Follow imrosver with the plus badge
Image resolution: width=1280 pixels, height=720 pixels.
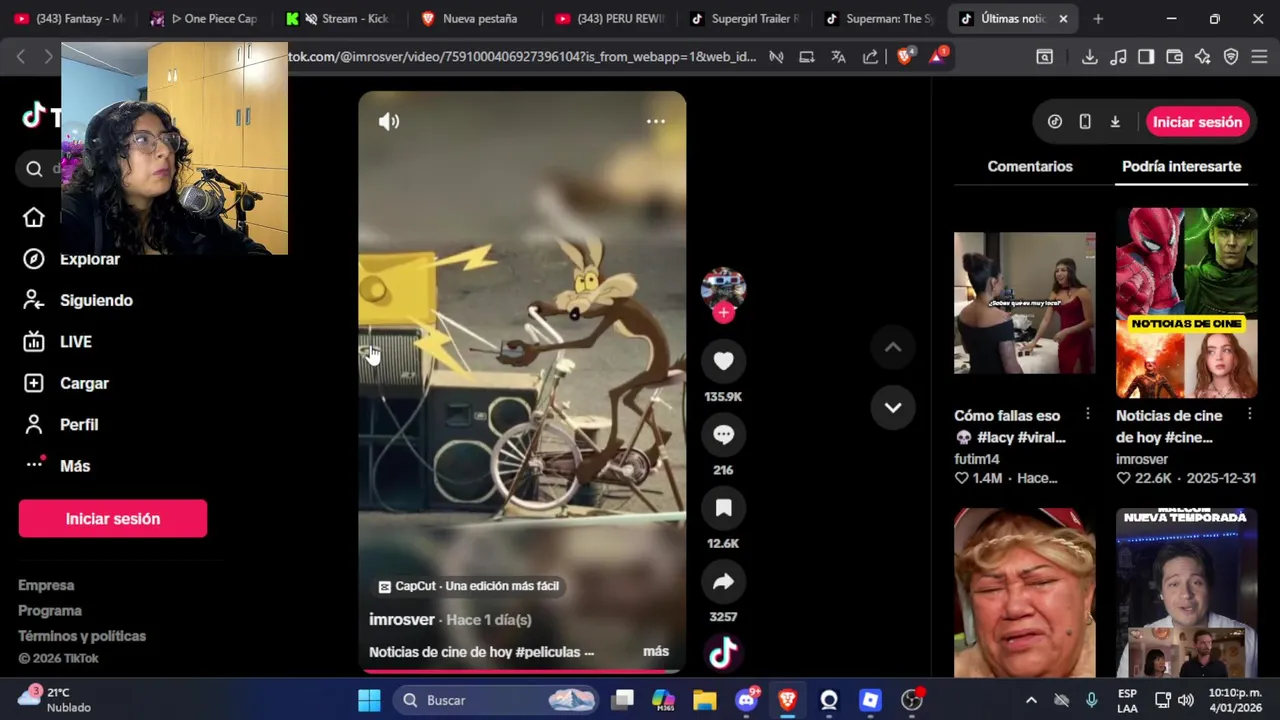pos(723,312)
